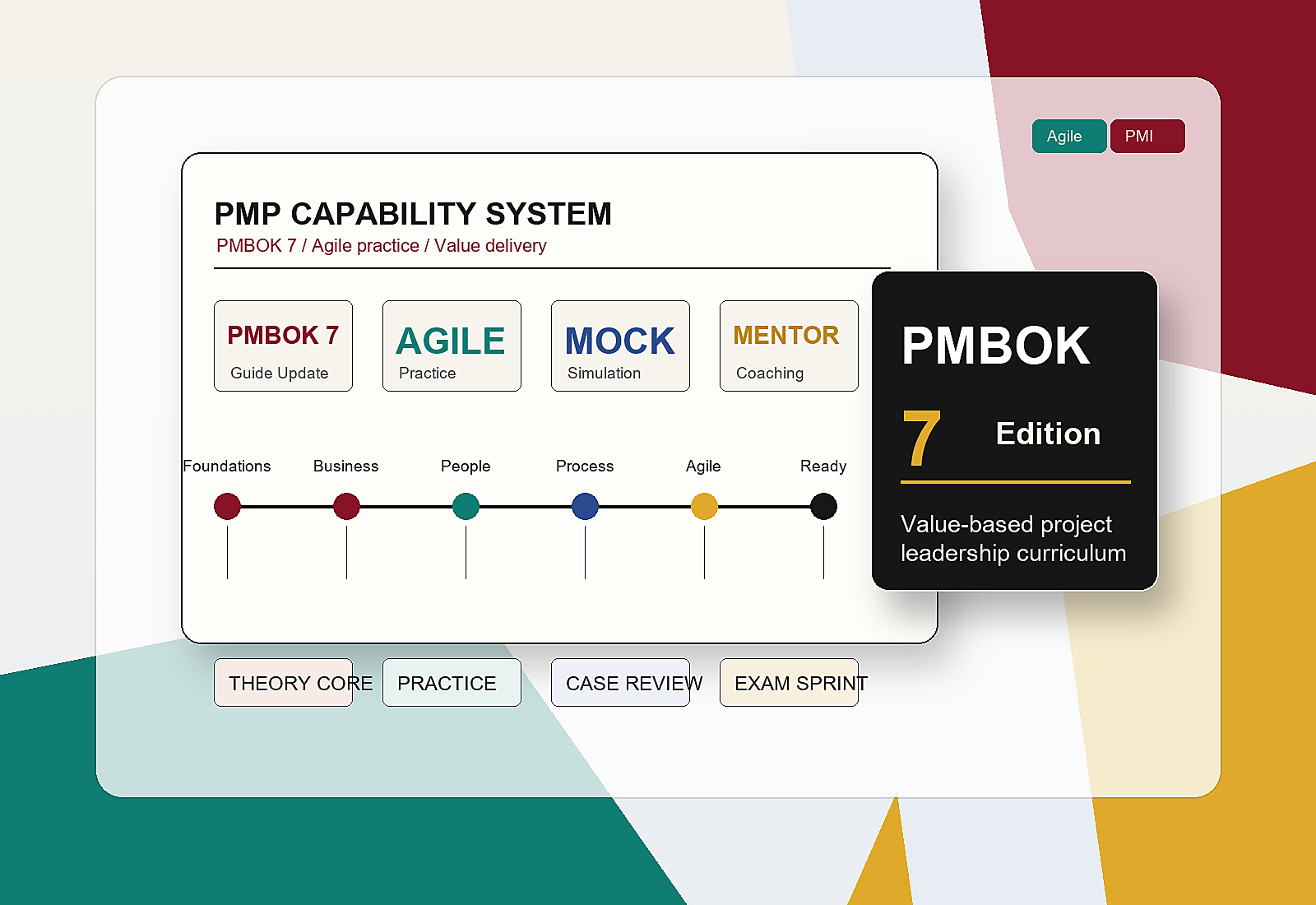Image resolution: width=1316 pixels, height=905 pixels.
Task: Click the Ready stage label
Action: coord(823,466)
